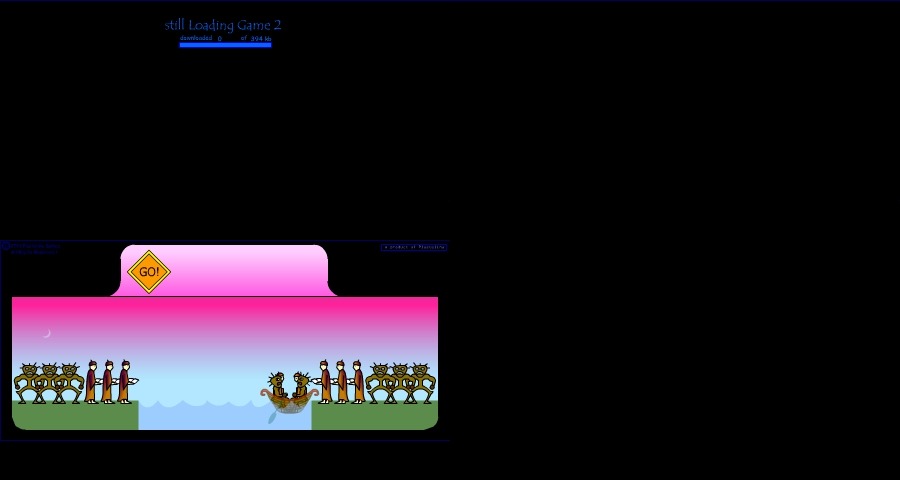Click left-bank cannibal standing next to the missionaries

coord(68,383)
